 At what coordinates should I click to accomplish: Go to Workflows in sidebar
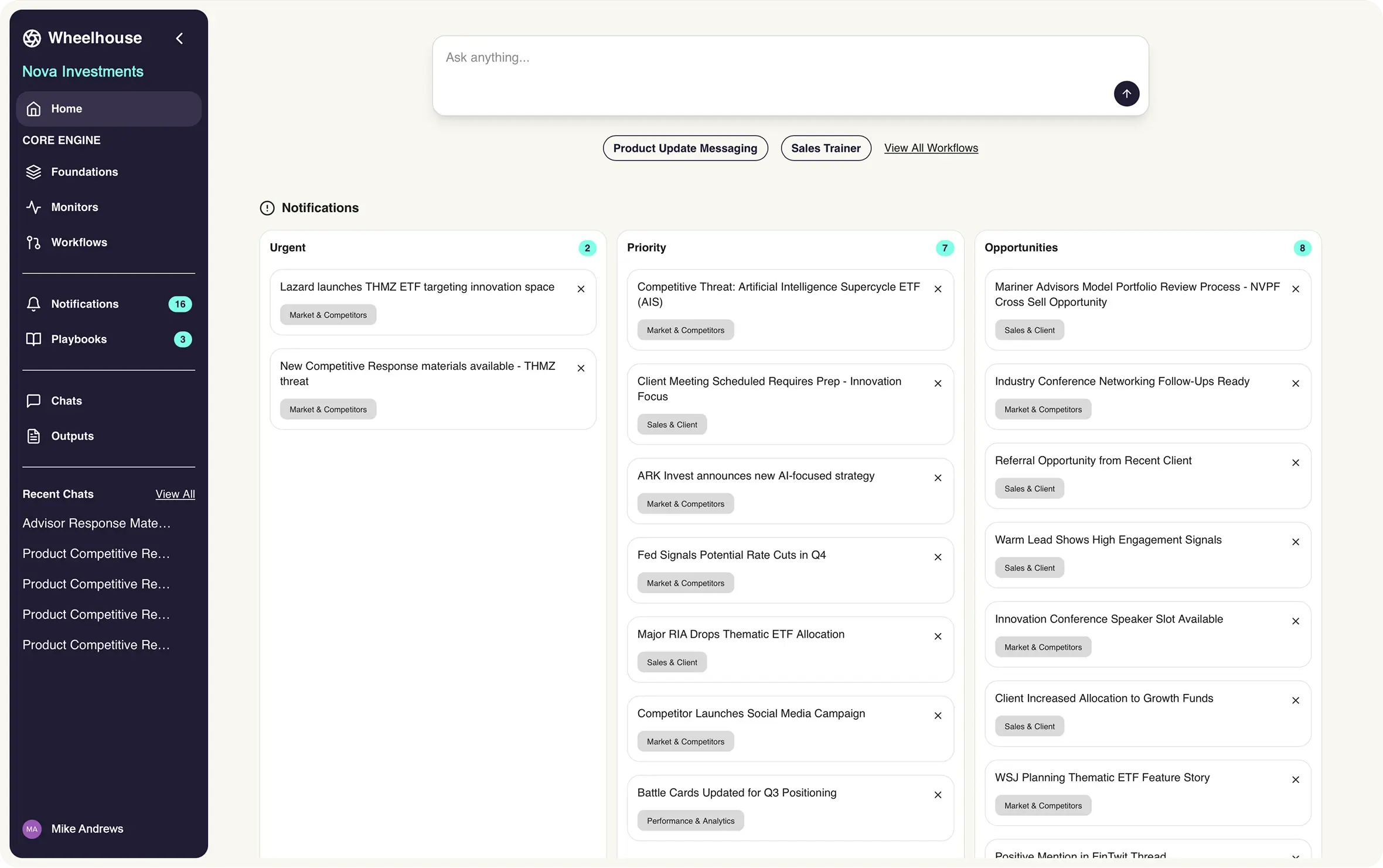point(79,242)
